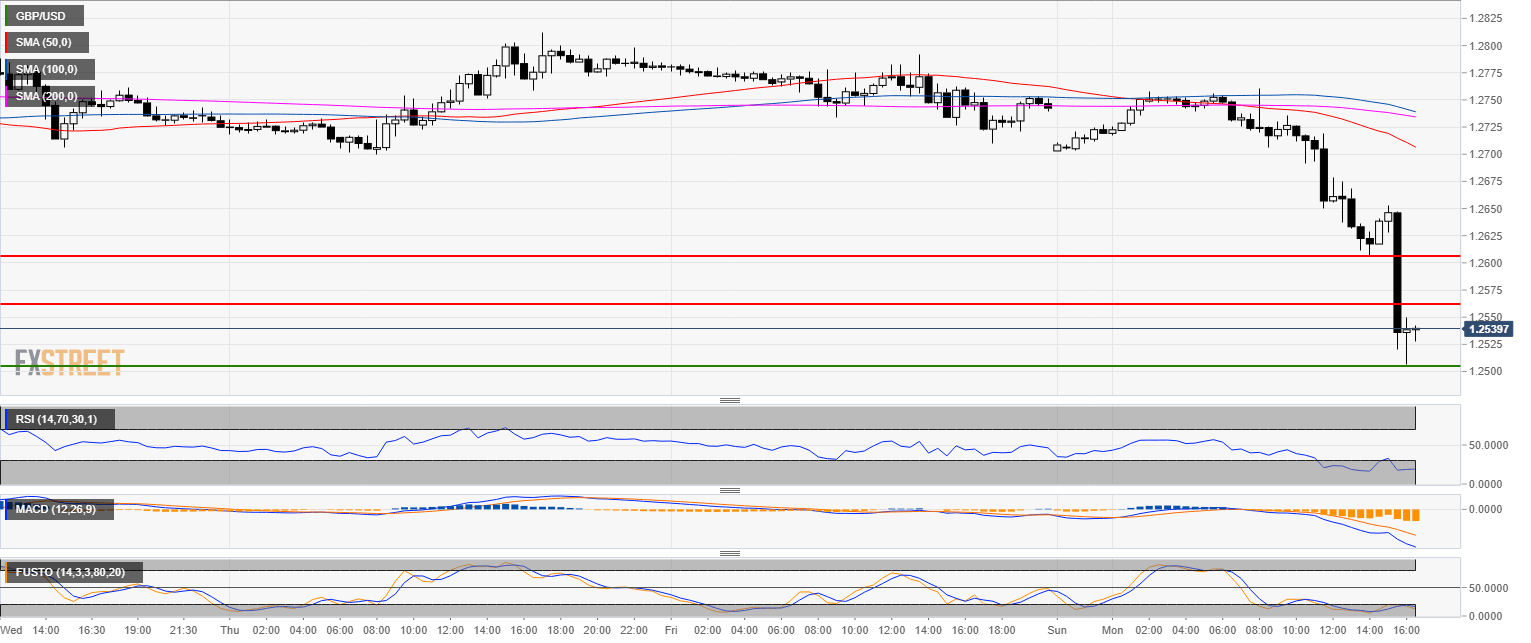The height and width of the screenshot is (643, 1531).
Task: Click the resize handle above FUSTO pane
Action: click(730, 553)
